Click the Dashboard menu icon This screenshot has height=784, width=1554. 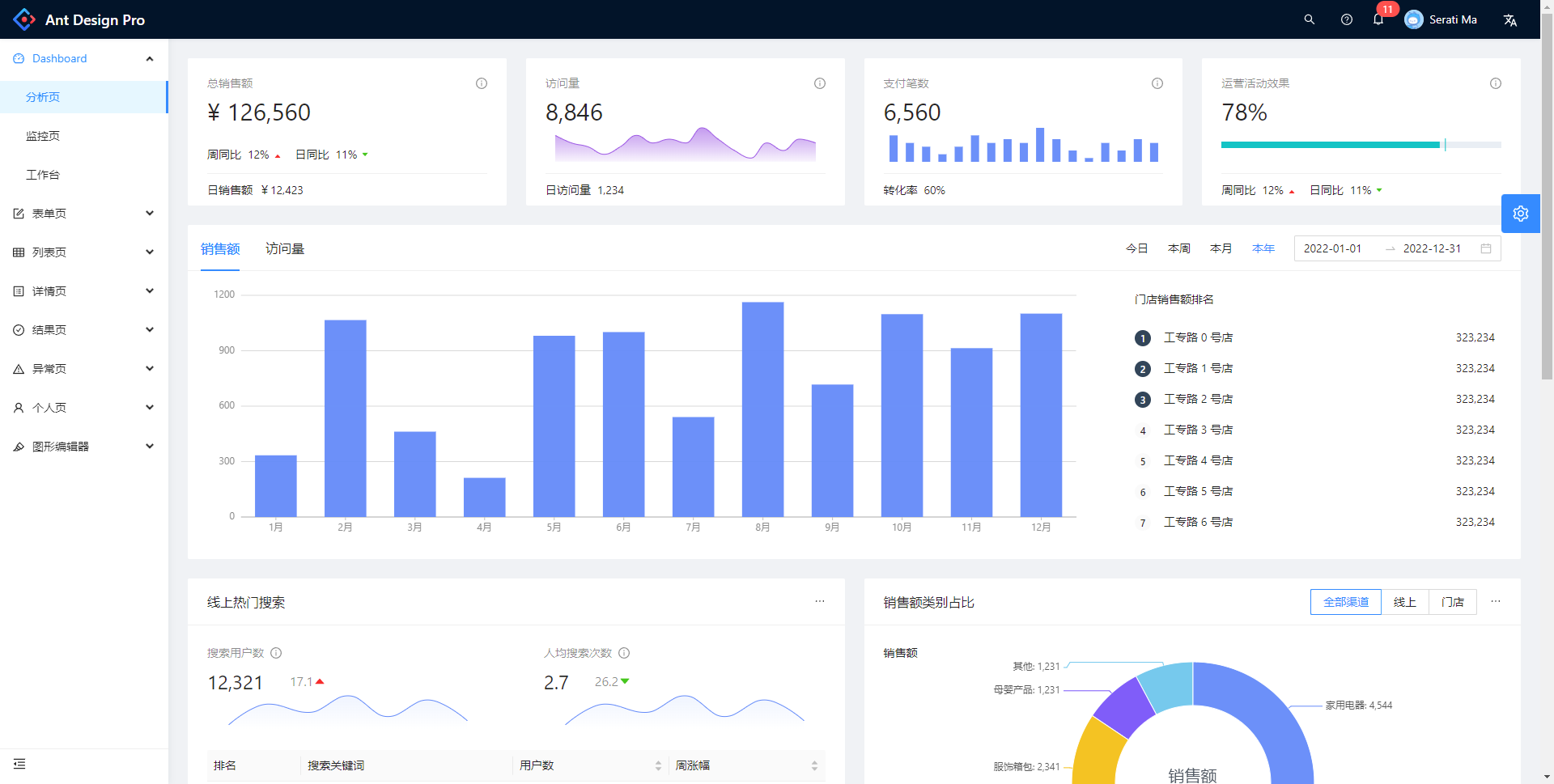pos(19,58)
